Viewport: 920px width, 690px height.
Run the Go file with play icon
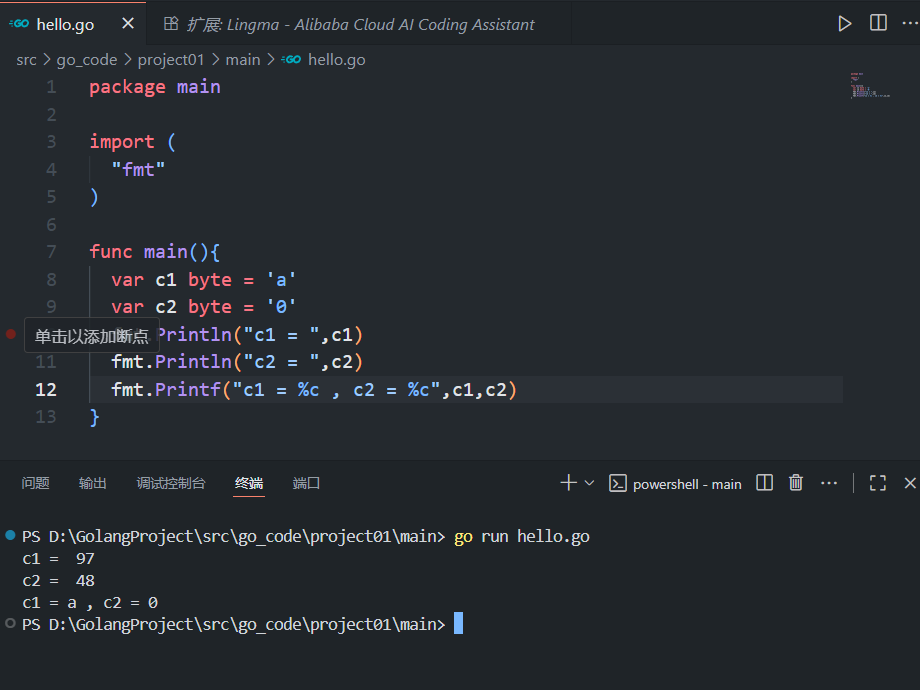(x=845, y=23)
